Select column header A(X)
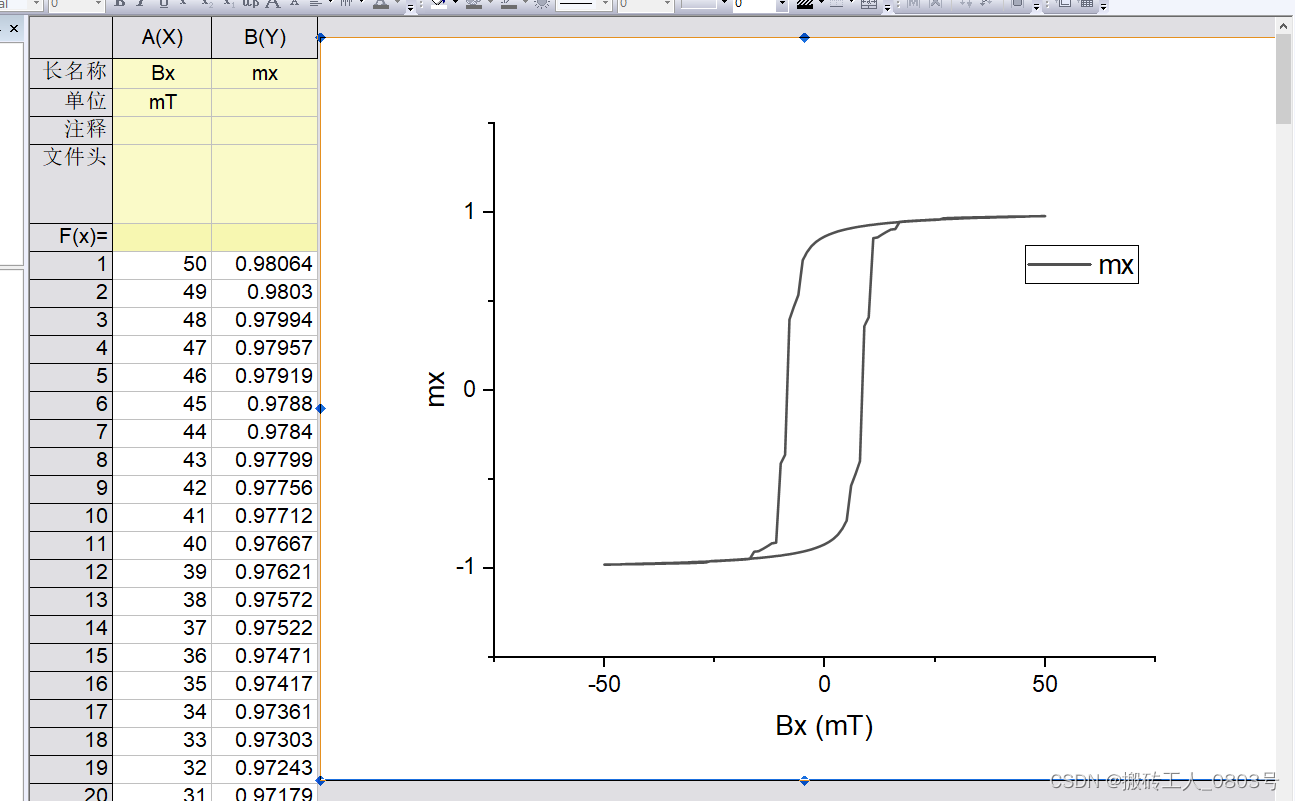This screenshot has height=801, width=1295. click(x=162, y=38)
